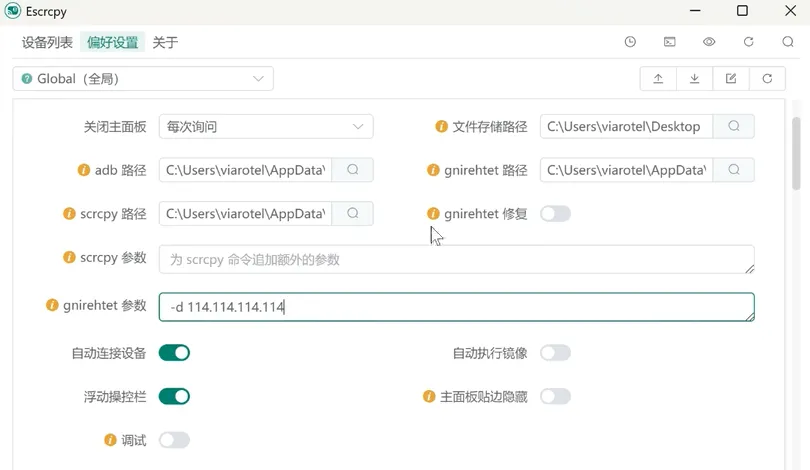Browse for adb 路径 using search icon
The width and height of the screenshot is (810, 470).
click(x=353, y=170)
